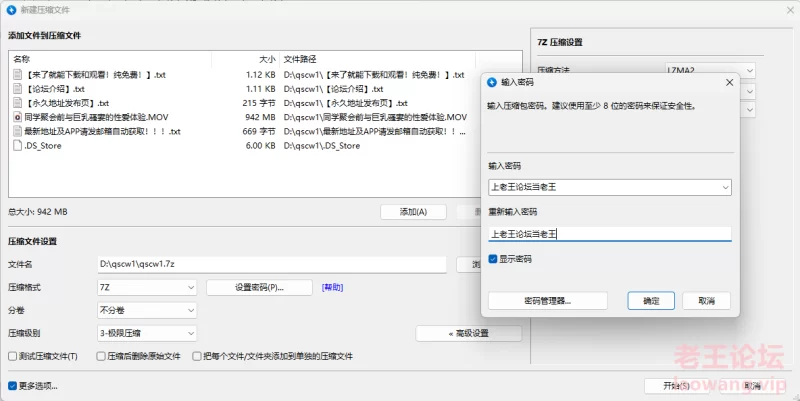Click the text file icon of 永久地址发布页.txt

[17, 103]
